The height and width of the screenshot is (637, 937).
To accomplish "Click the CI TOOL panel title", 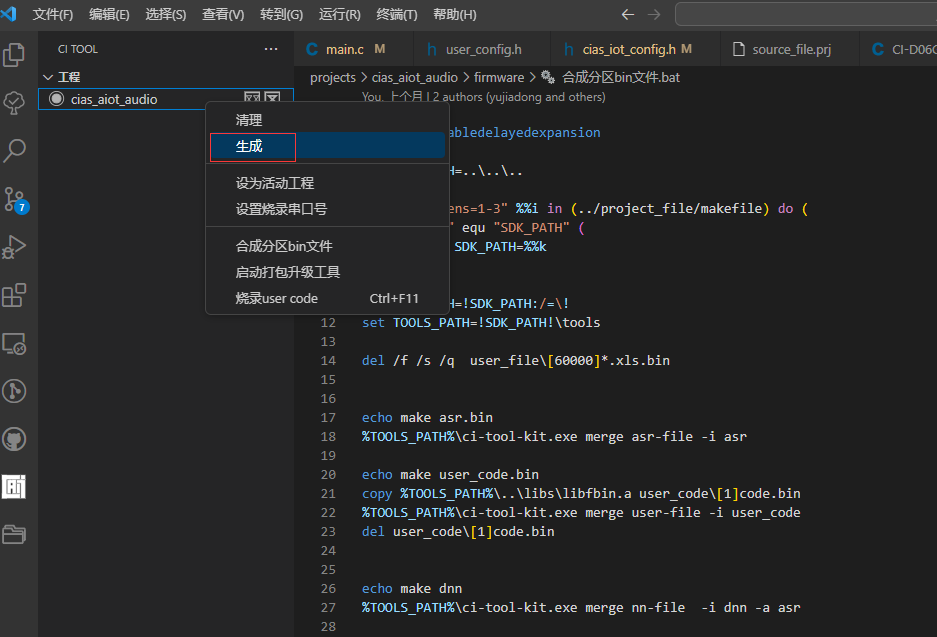I will 78,49.
